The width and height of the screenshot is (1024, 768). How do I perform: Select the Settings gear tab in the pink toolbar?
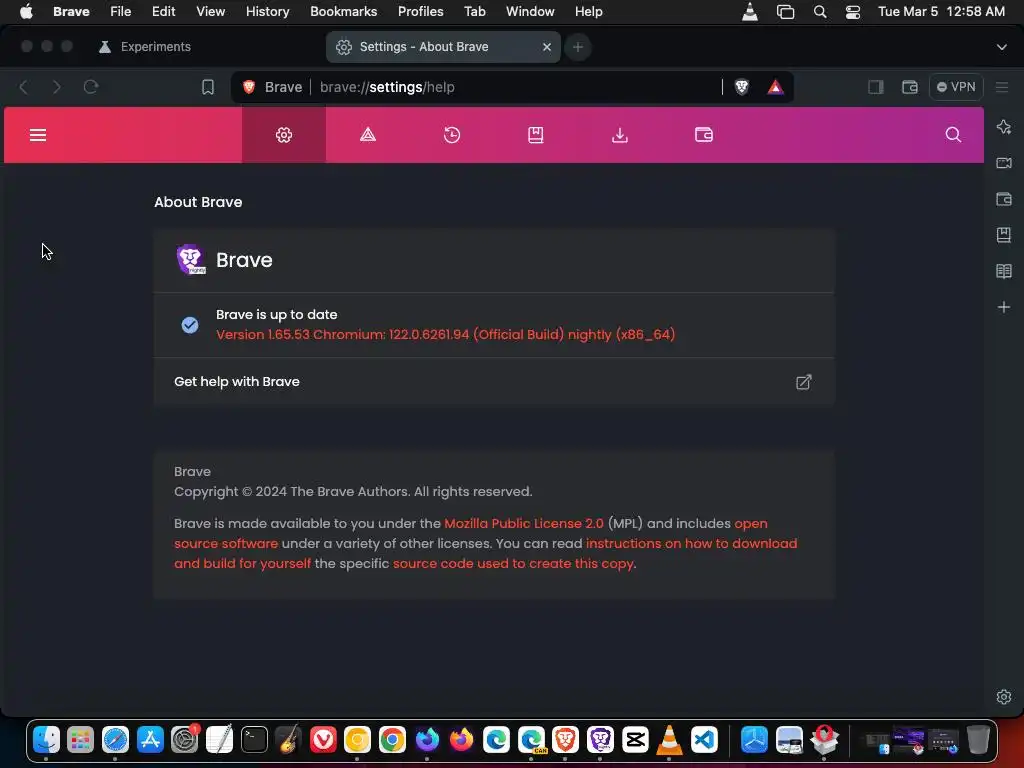[283, 135]
